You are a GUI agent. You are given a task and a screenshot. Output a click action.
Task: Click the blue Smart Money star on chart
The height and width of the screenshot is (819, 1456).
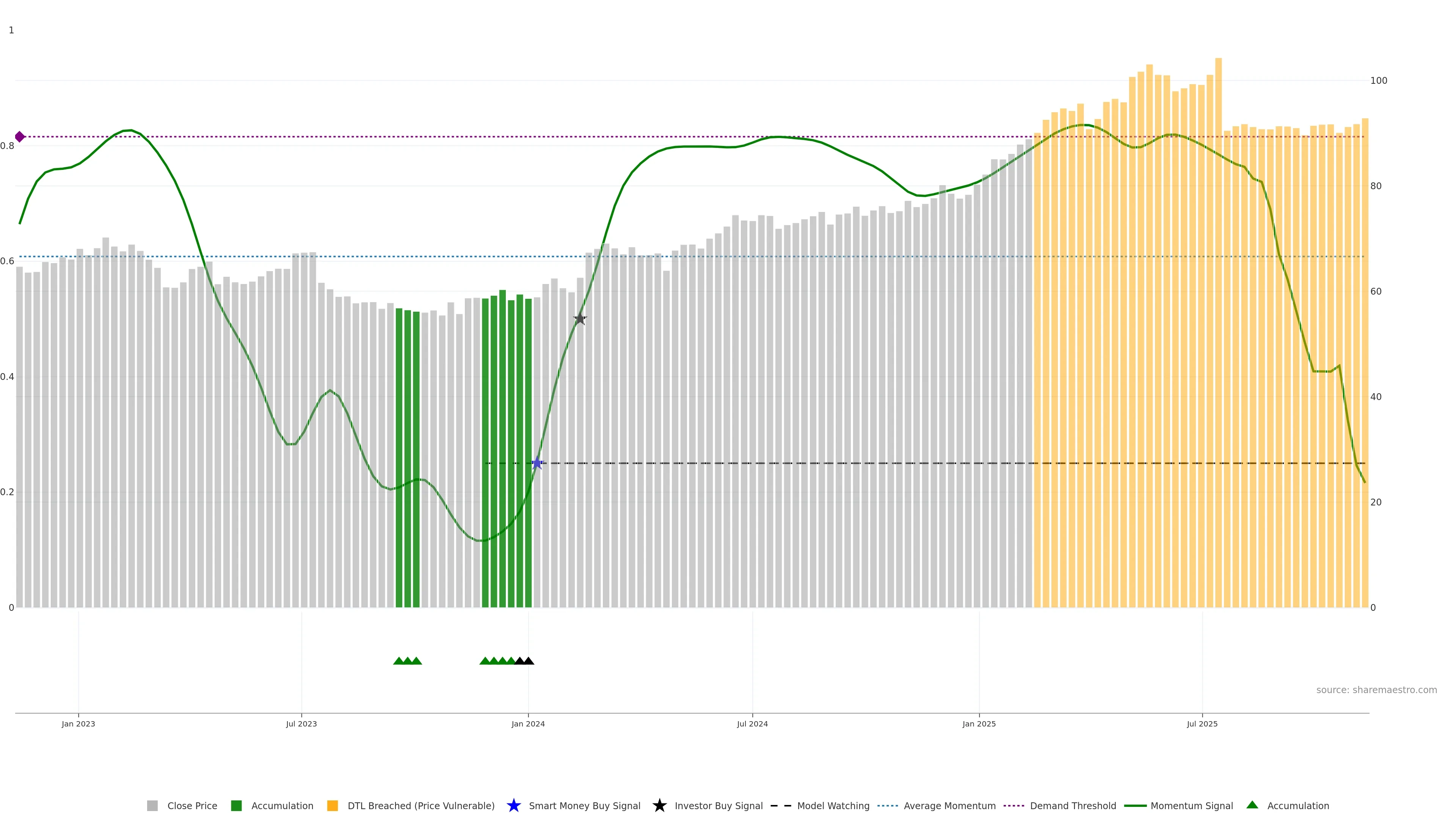pyautogui.click(x=537, y=463)
